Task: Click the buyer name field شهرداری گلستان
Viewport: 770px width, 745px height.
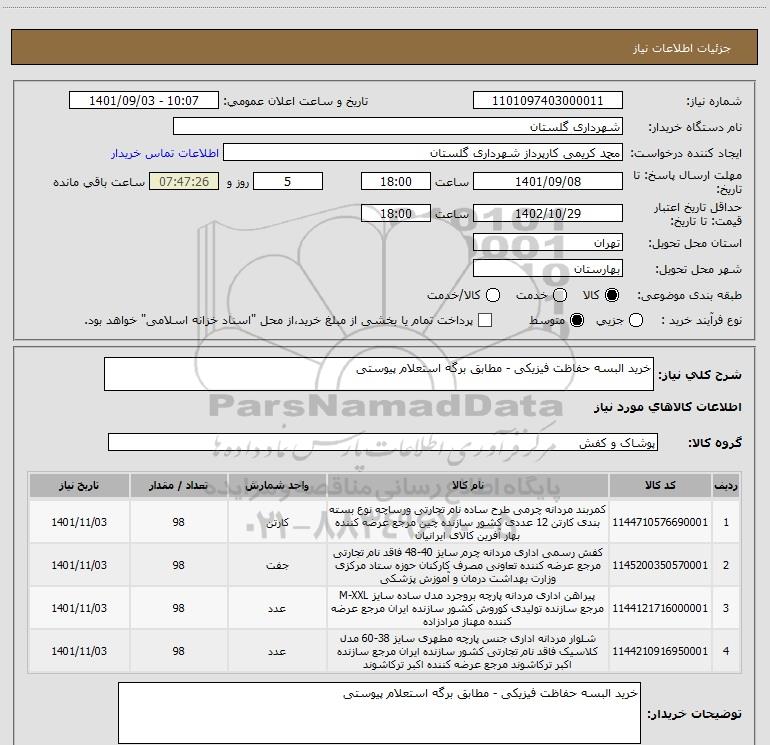Action: (x=398, y=126)
